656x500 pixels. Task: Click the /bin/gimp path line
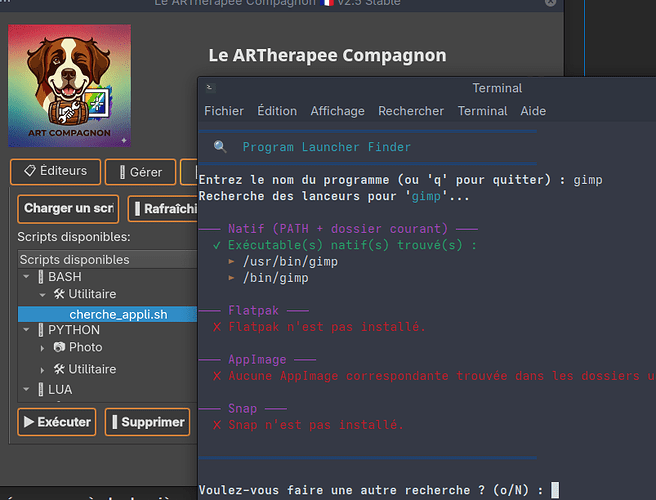coord(276,278)
